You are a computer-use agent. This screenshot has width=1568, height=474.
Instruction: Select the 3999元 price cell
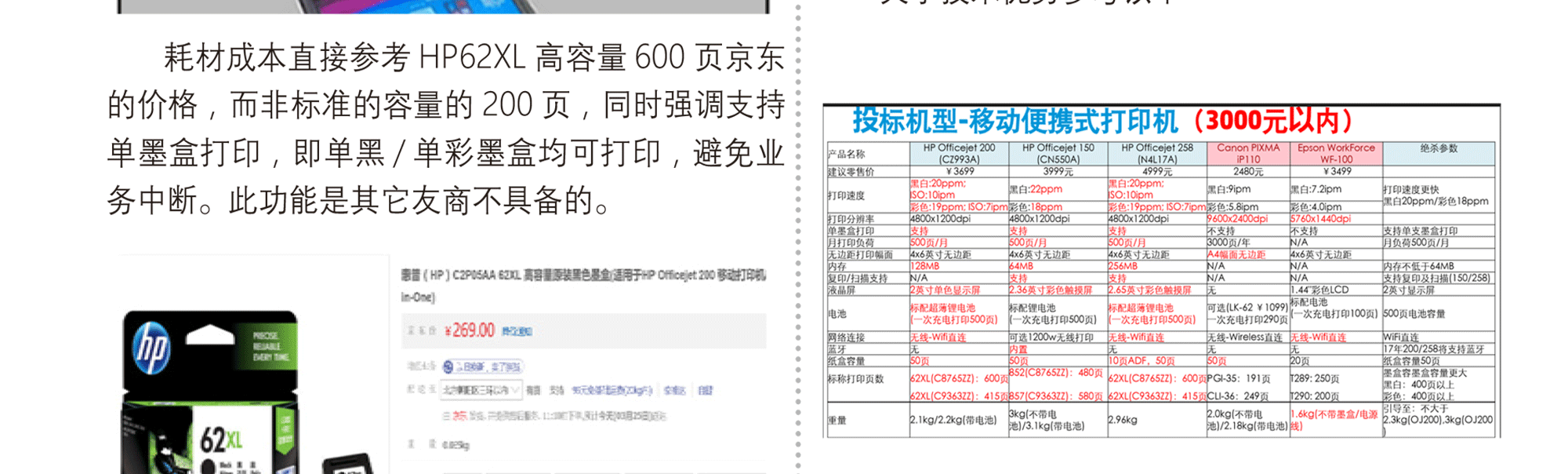pyautogui.click(x=1058, y=171)
